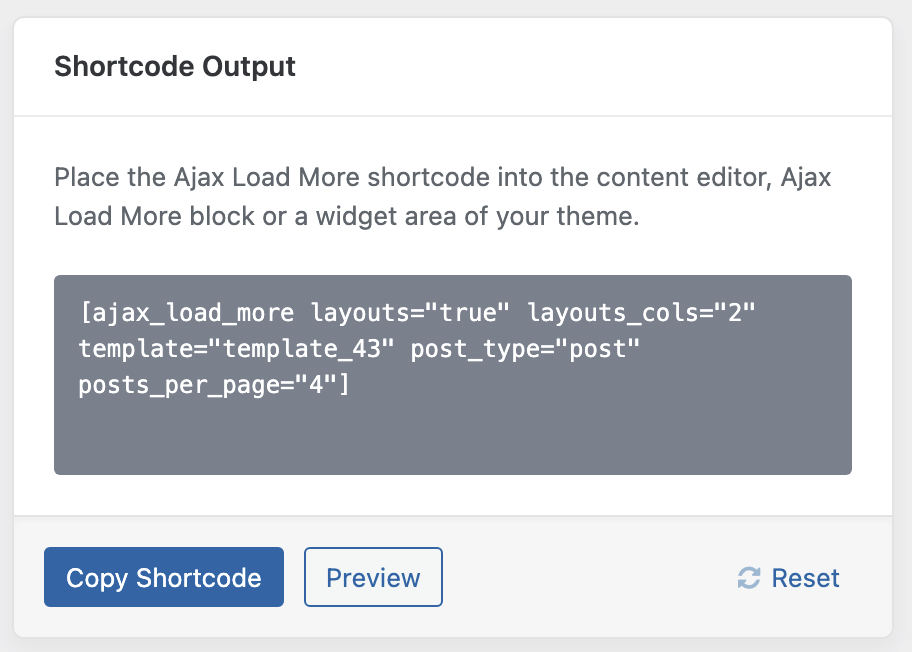The image size is (912, 652).
Task: Click the Copy Shortcode button
Action: pos(163,577)
